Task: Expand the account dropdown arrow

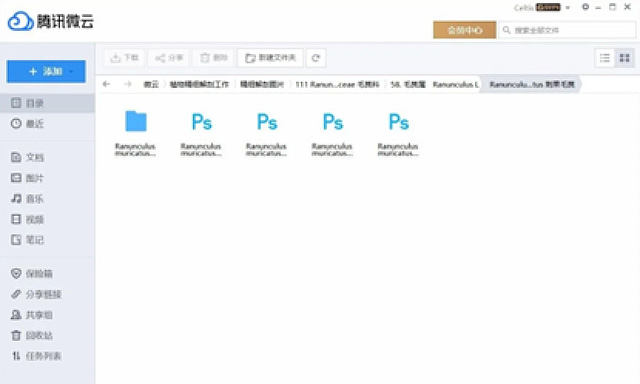Action: (568, 8)
